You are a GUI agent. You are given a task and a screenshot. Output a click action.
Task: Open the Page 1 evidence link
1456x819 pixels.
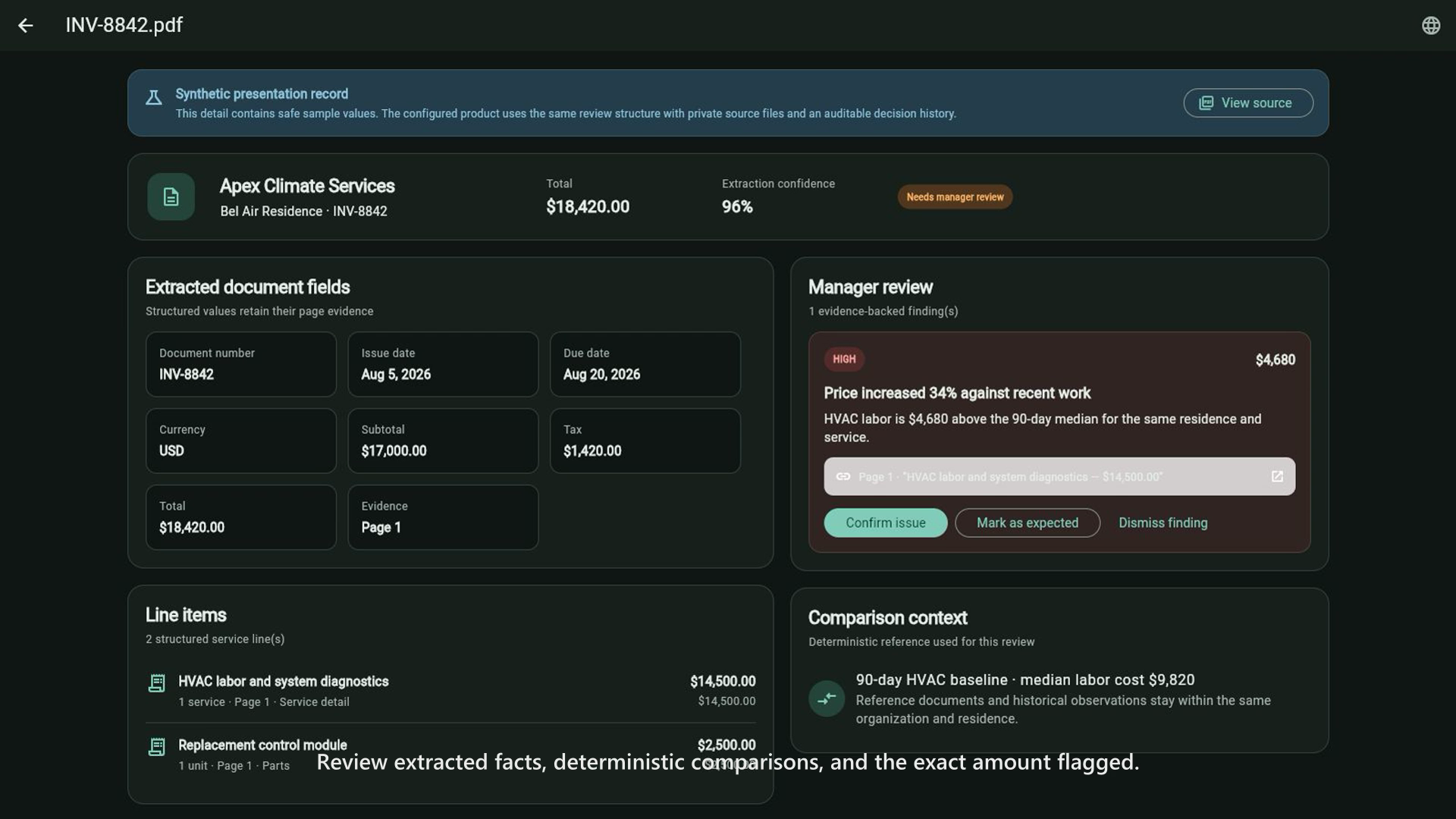tap(1059, 477)
